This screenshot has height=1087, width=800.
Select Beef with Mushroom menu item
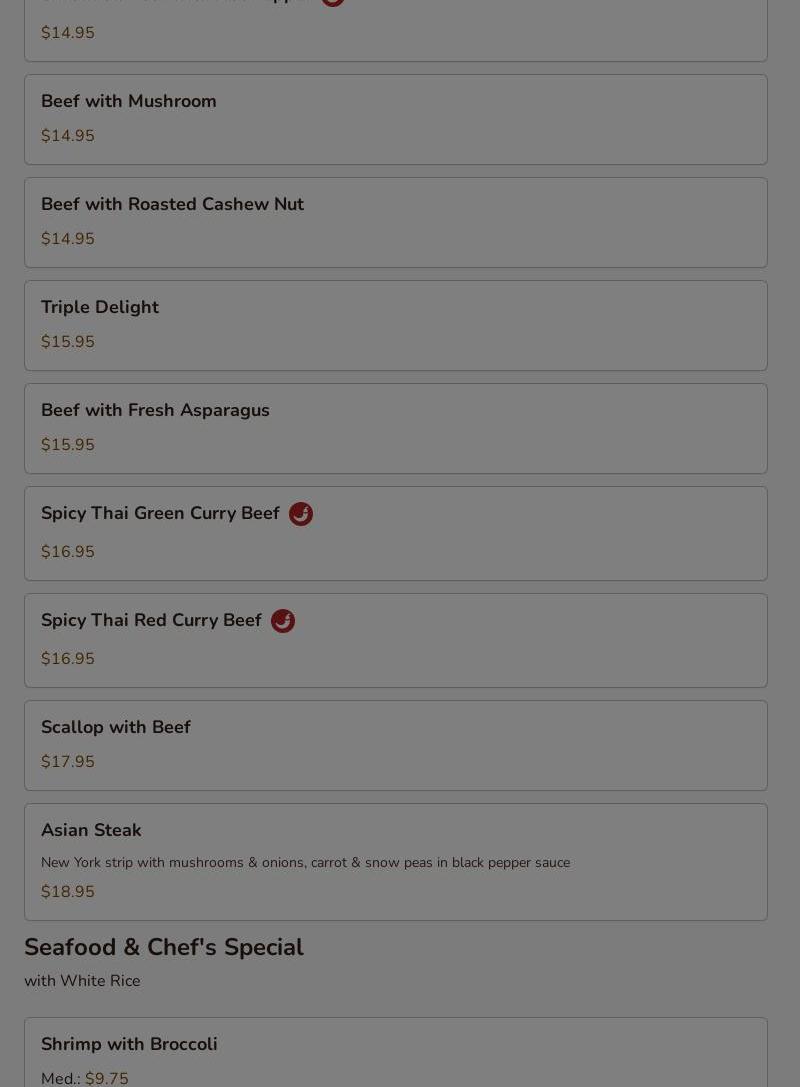pyautogui.click(x=396, y=119)
